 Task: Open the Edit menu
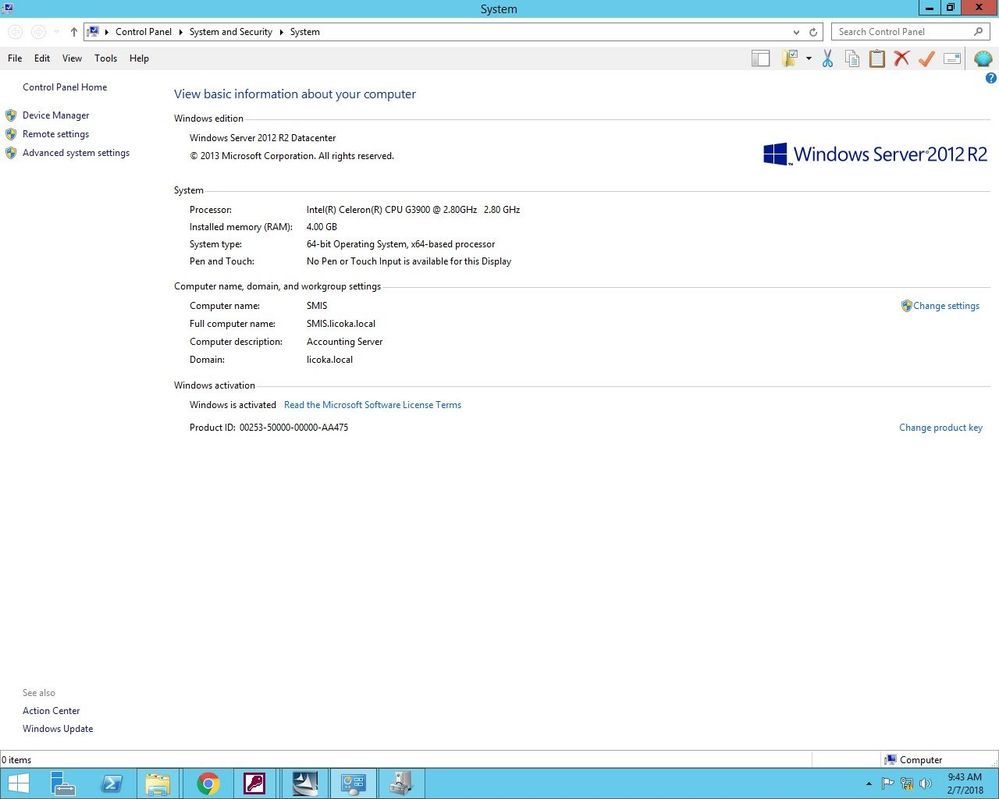point(42,58)
